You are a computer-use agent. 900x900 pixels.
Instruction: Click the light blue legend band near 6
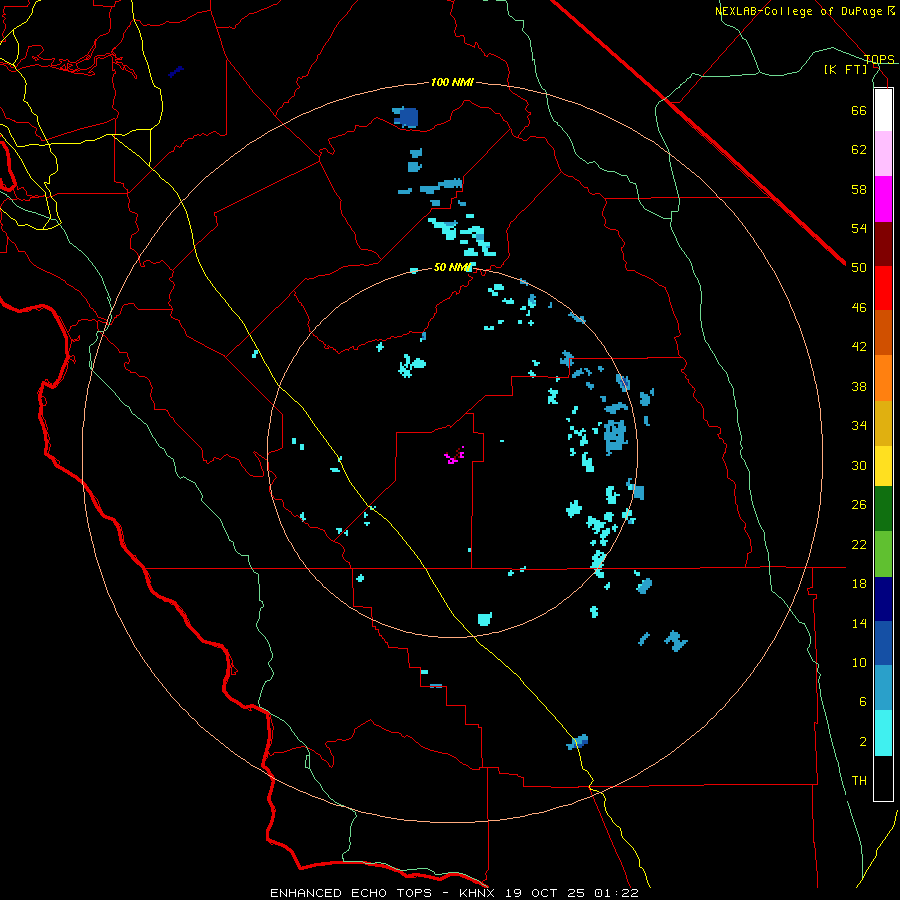coord(883,688)
